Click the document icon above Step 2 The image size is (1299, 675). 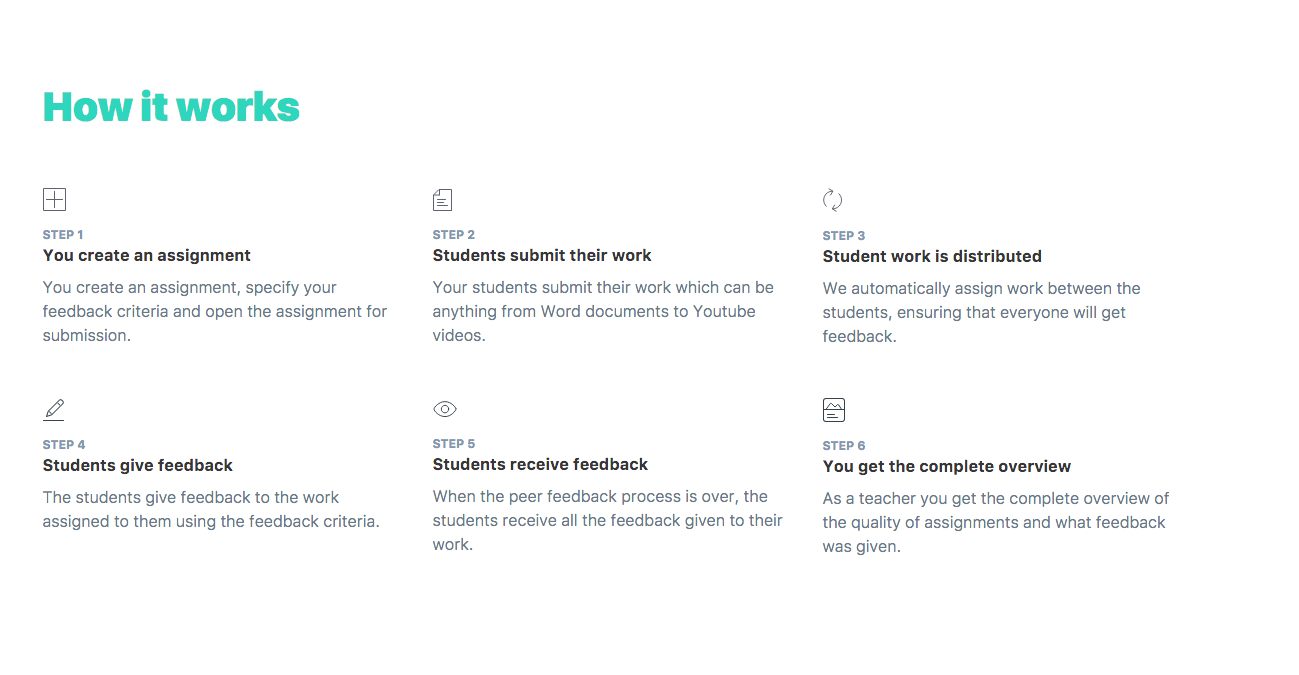tap(442, 200)
